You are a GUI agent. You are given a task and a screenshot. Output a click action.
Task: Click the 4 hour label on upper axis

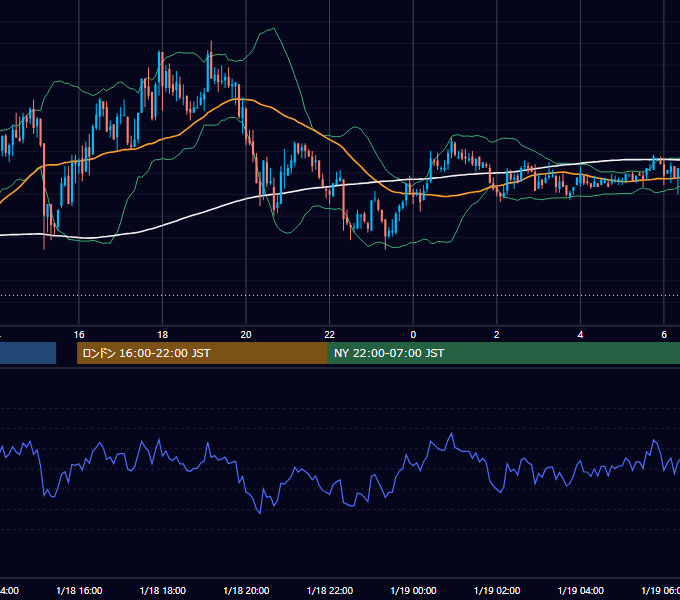pyautogui.click(x=580, y=335)
